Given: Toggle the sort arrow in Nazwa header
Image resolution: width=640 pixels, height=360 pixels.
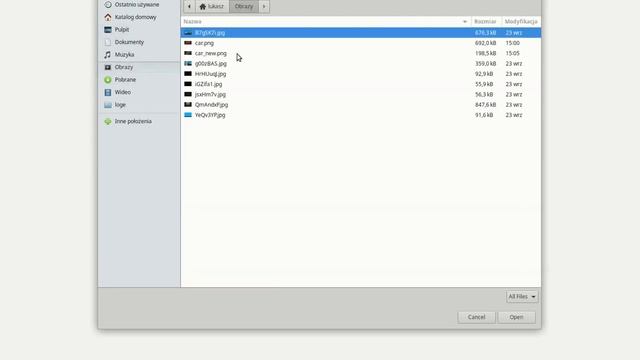Looking at the screenshot, I should click(464, 22).
